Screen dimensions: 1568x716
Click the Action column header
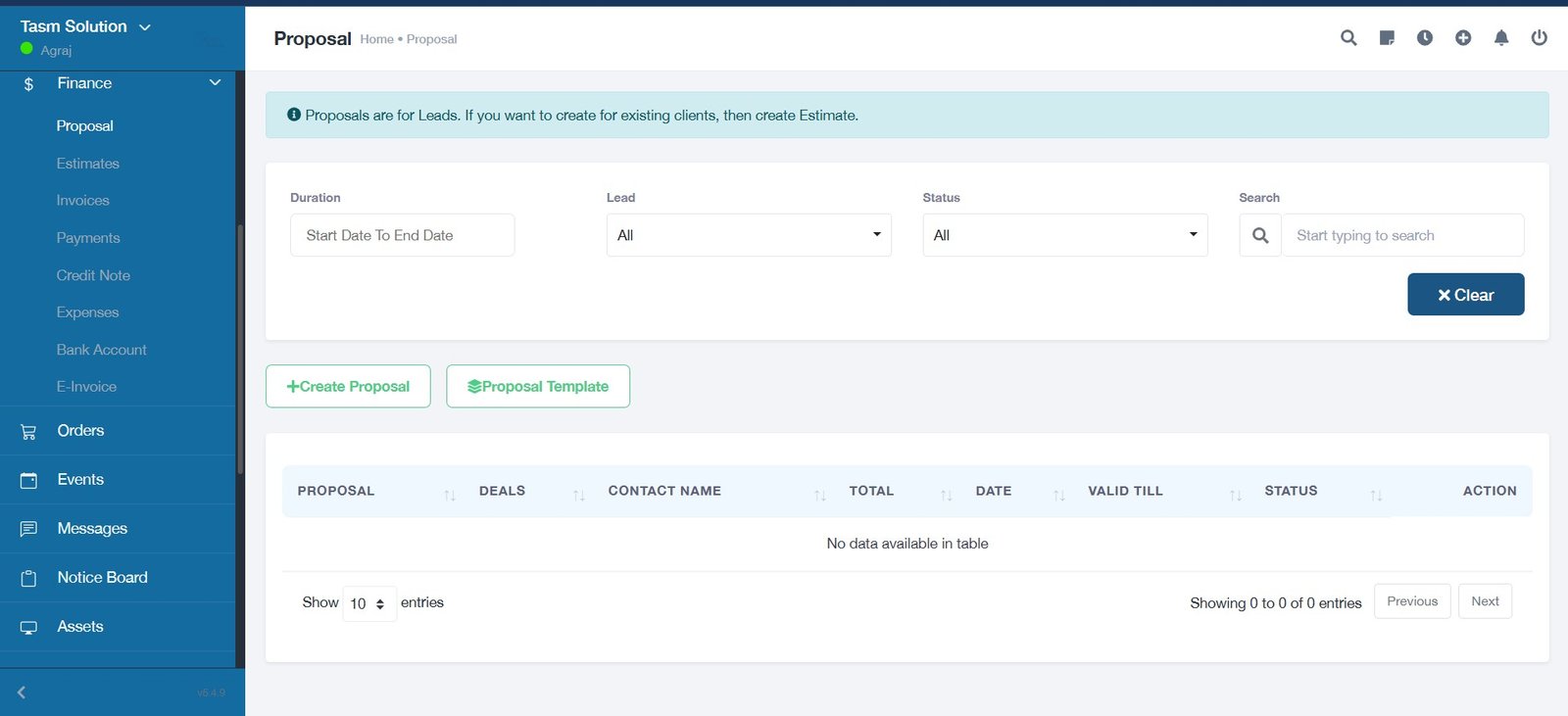[x=1490, y=491]
